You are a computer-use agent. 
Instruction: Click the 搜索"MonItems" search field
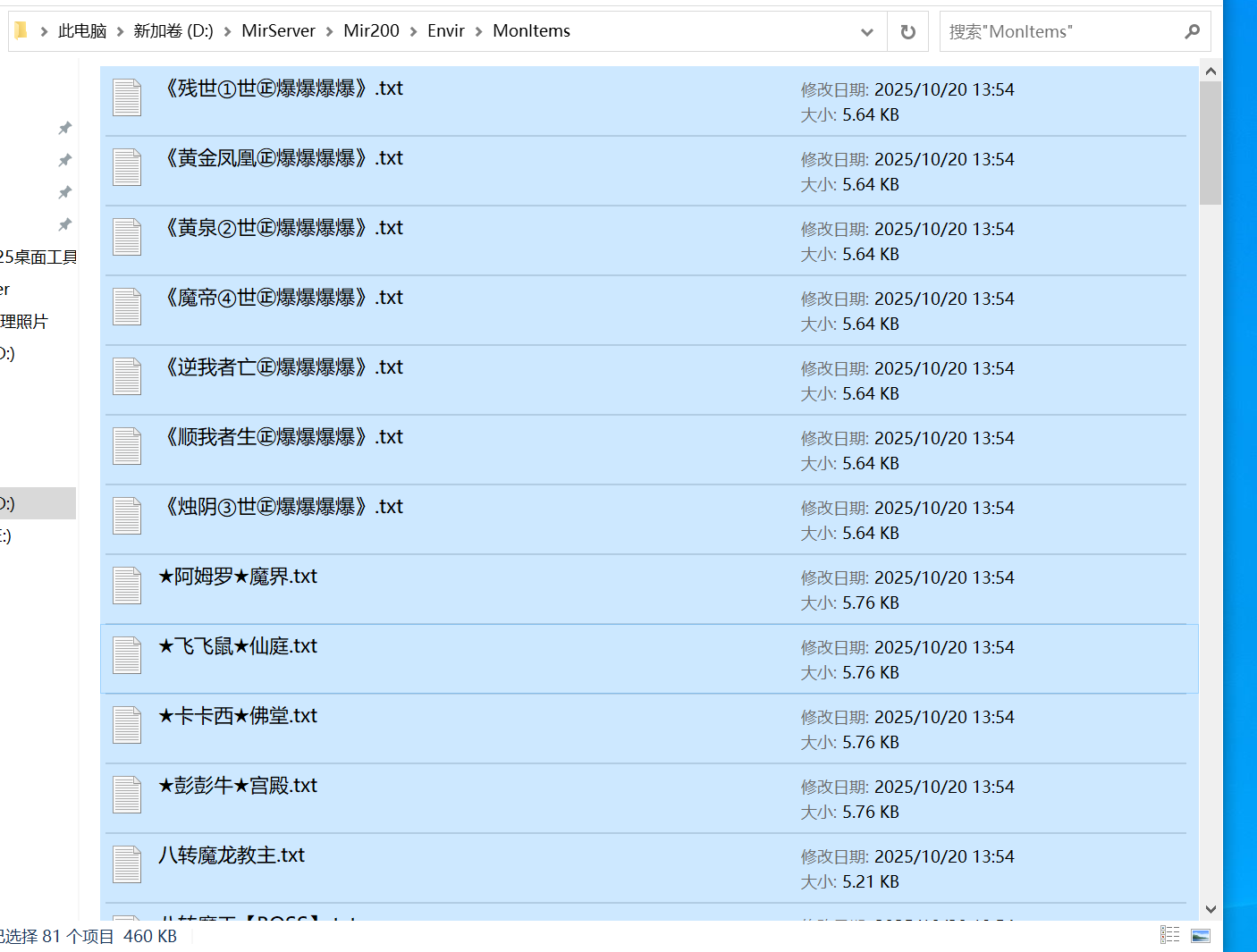pos(1064,32)
